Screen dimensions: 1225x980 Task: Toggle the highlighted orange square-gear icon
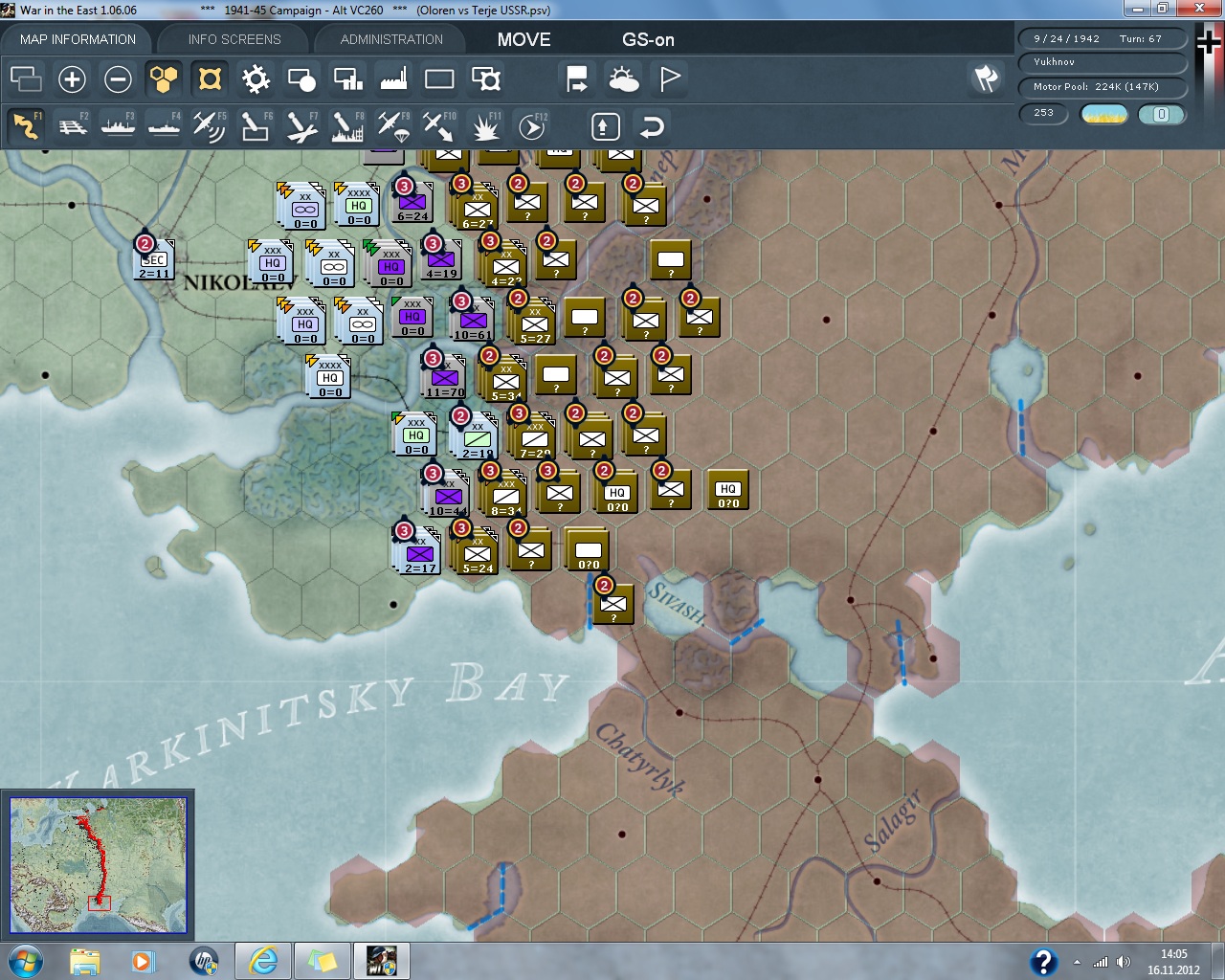[x=210, y=78]
